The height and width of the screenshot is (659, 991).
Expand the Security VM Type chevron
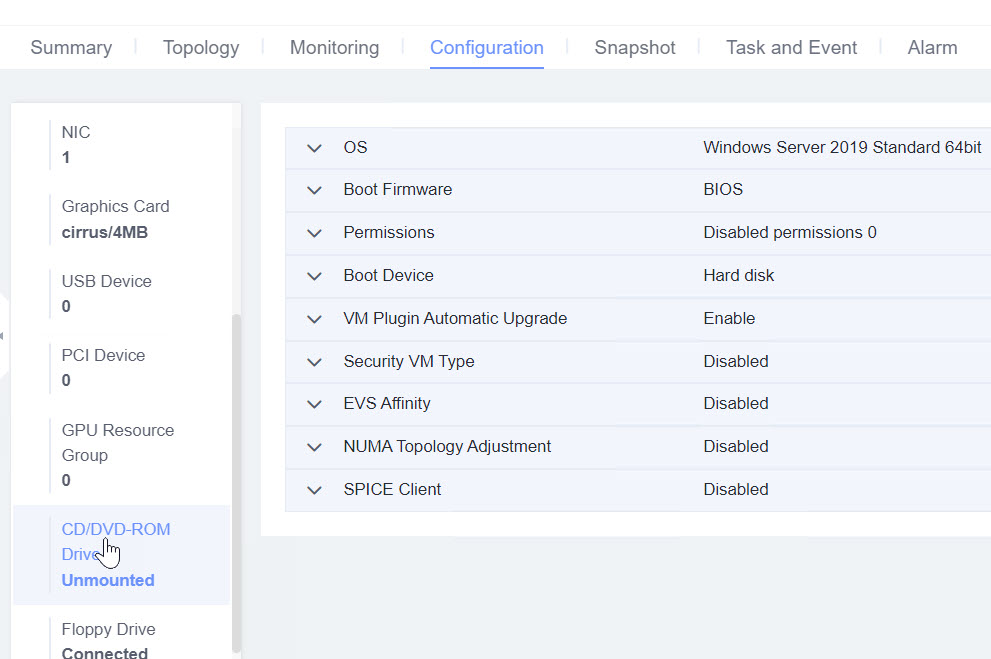point(314,362)
